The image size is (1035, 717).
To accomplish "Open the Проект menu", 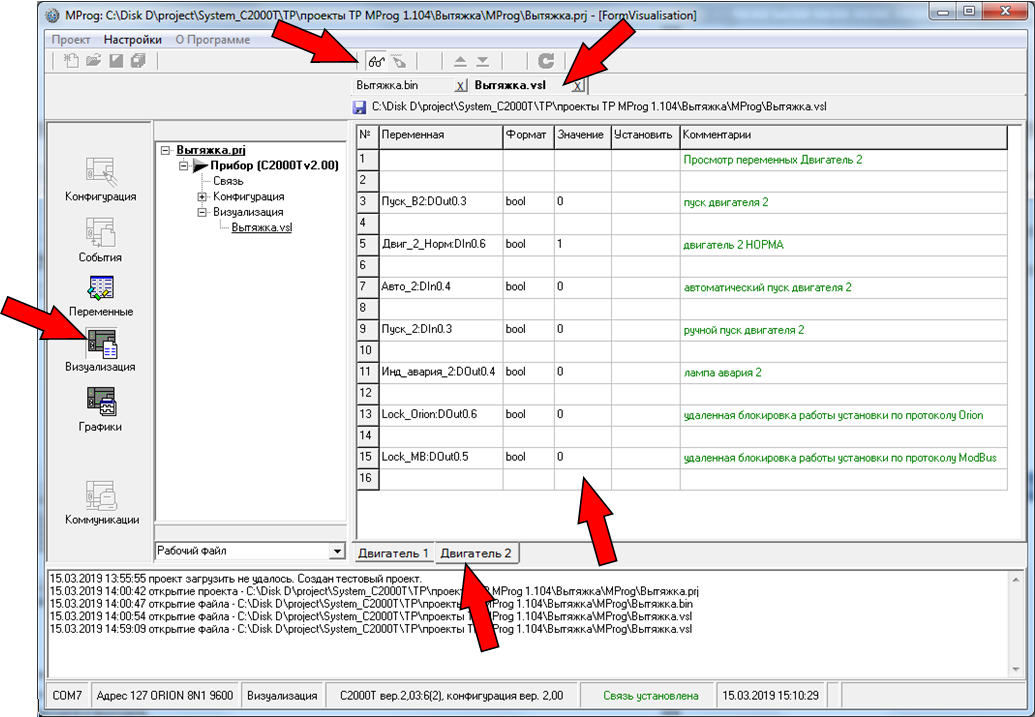I will pos(71,40).
